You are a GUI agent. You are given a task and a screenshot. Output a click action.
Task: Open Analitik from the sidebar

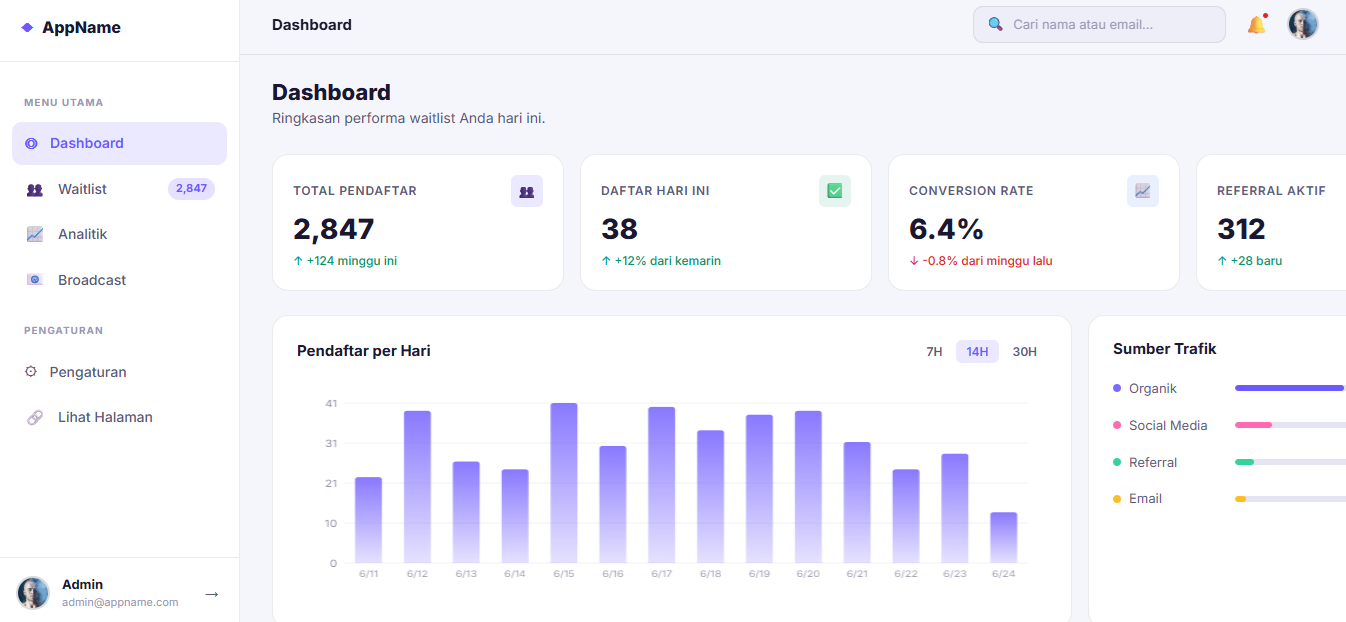[120, 234]
